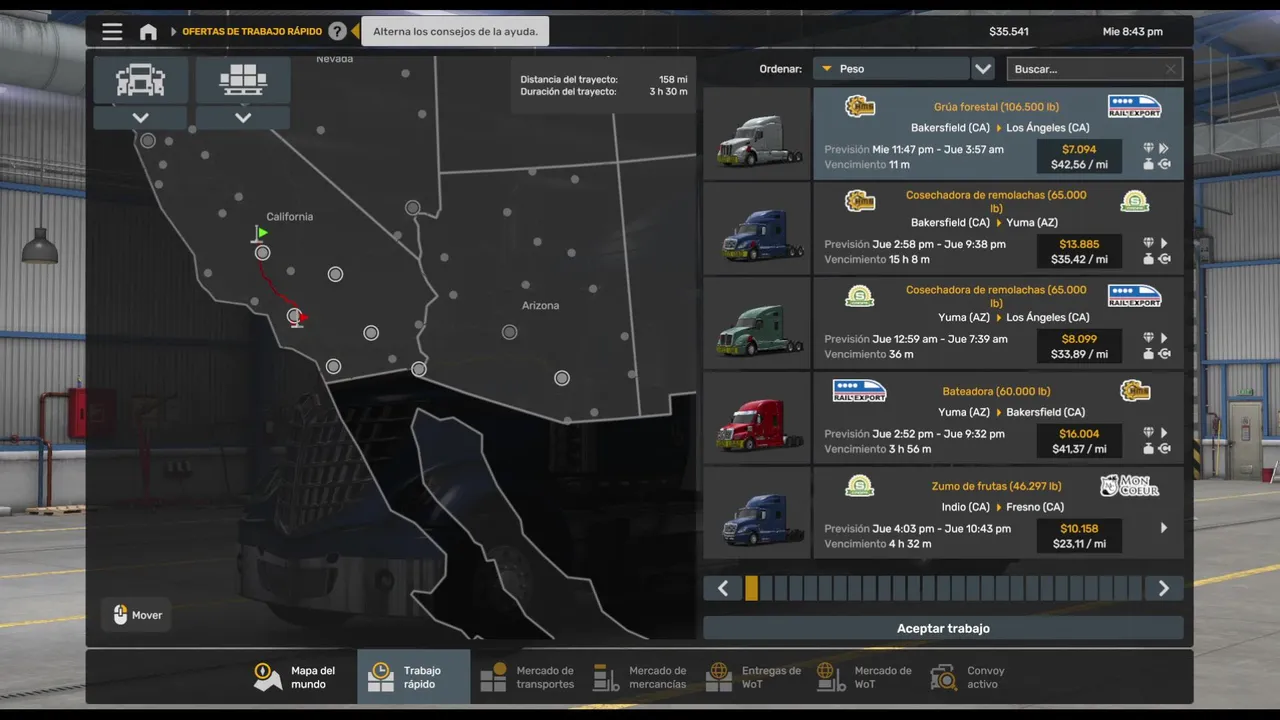Screen dimensions: 1280x720
Task: Select the Grúa forestal (106.500 lb) job title
Action: click(996, 107)
